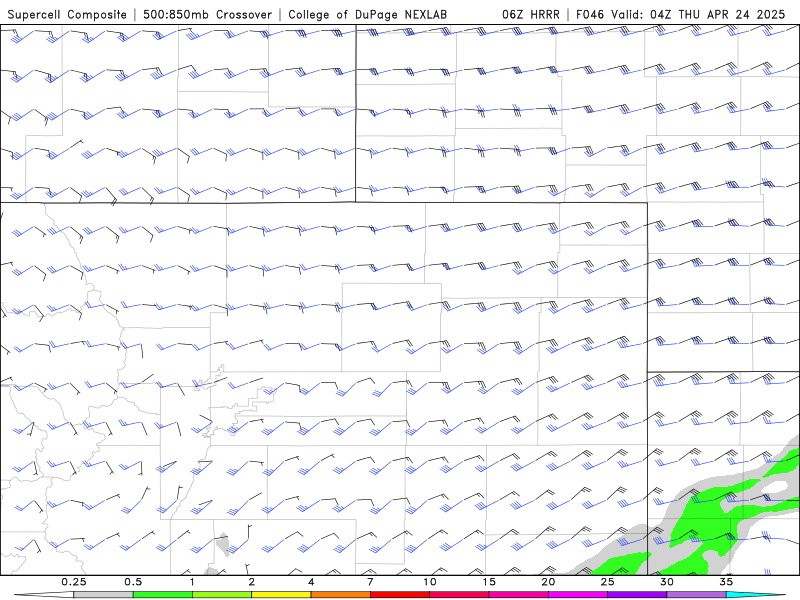Click the bright green 0.5–1 color bar segment
The height and width of the screenshot is (600, 800).
[x=162, y=595]
